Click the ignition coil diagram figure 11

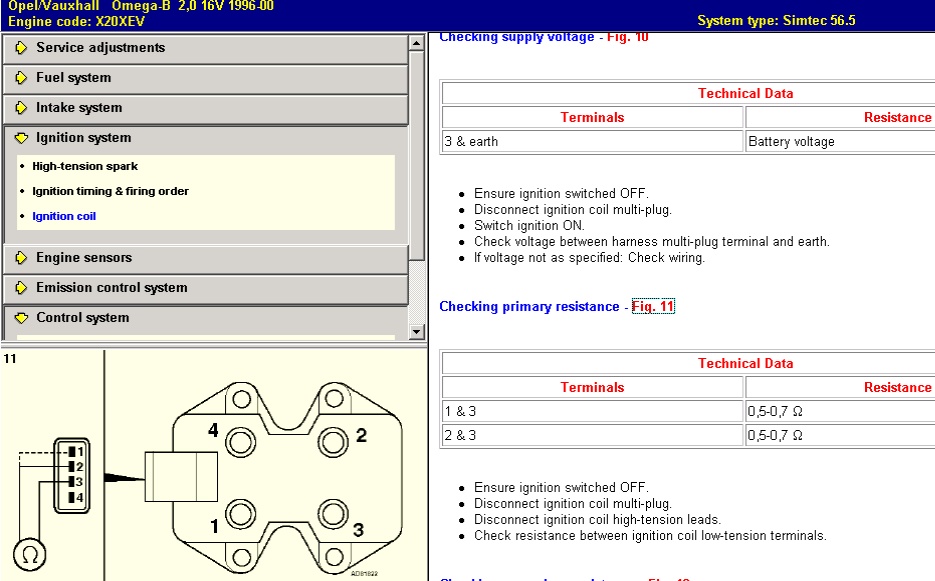click(214, 465)
